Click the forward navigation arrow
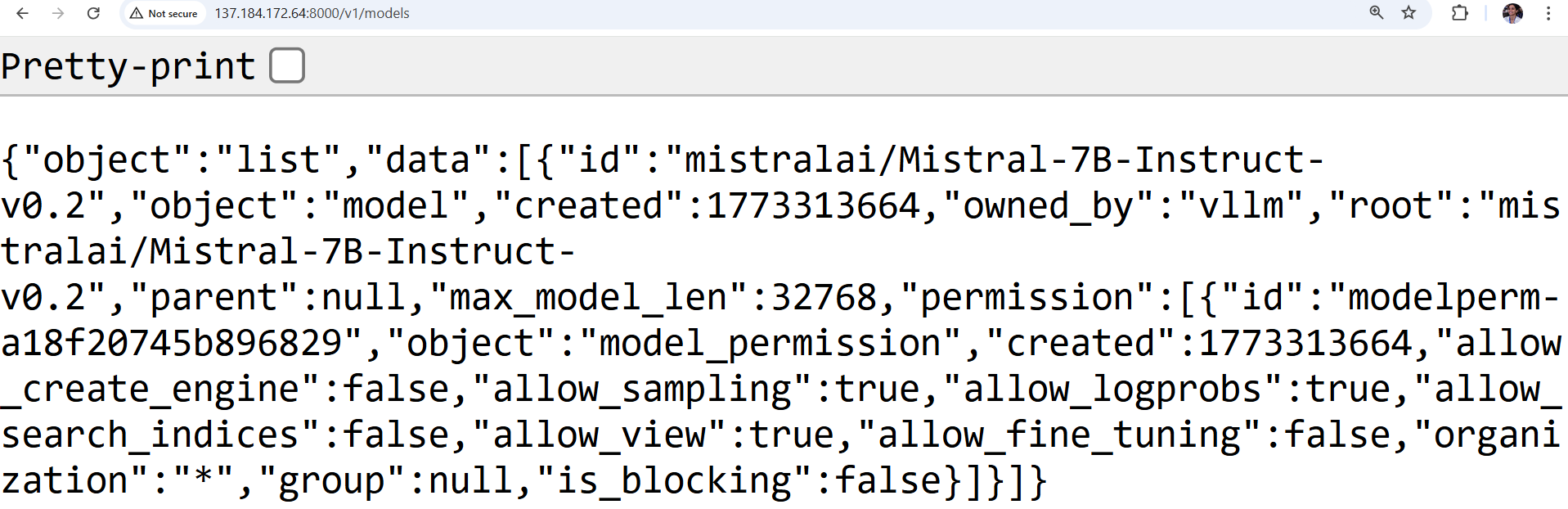 [57, 13]
